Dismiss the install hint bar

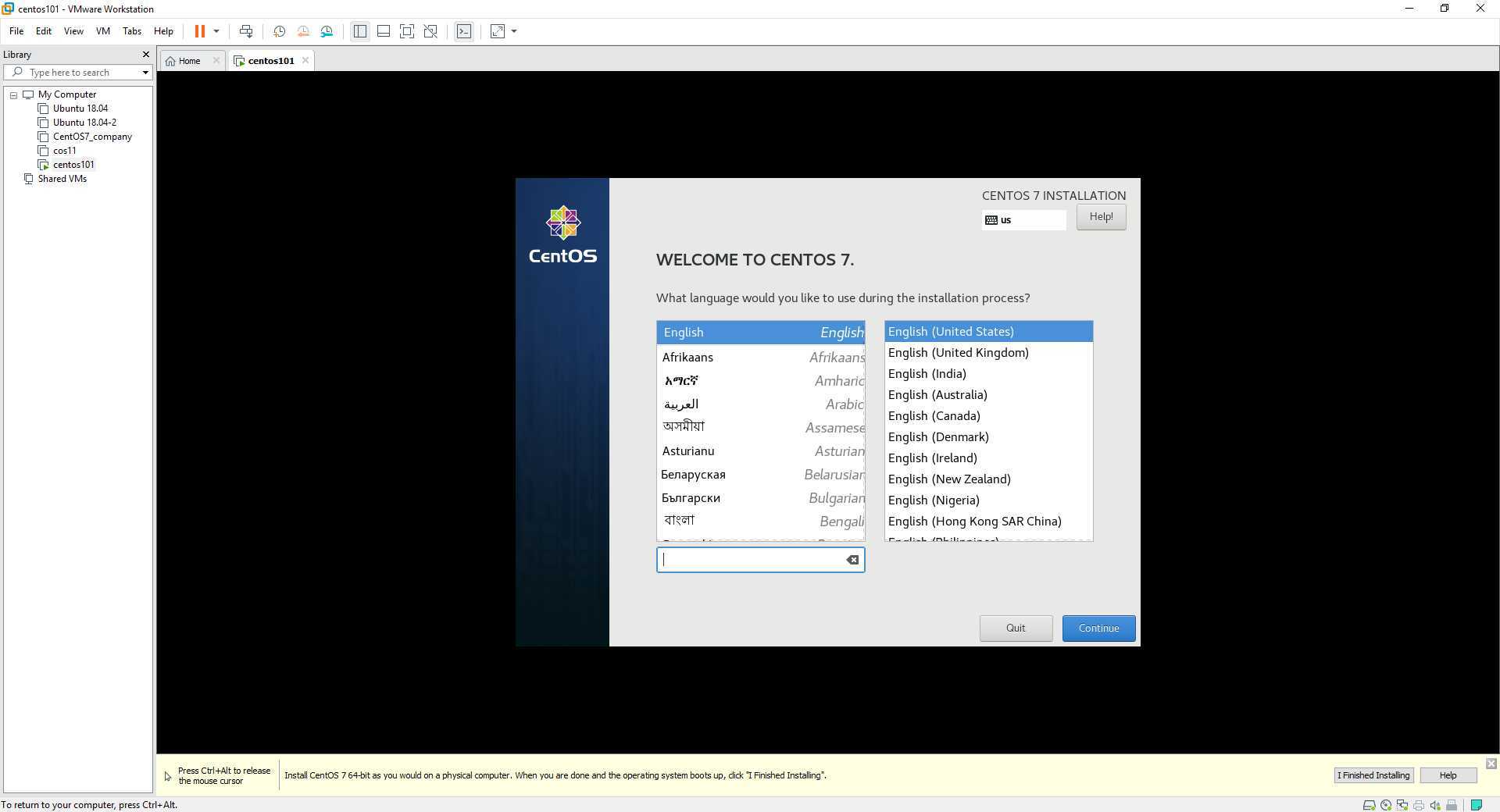pyautogui.click(x=1491, y=764)
